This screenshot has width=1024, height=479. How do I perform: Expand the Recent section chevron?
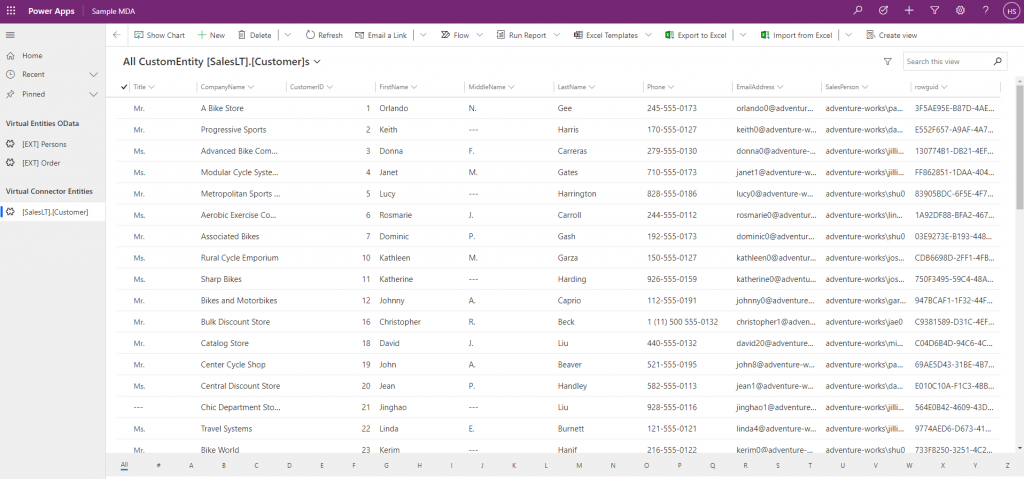(x=93, y=74)
